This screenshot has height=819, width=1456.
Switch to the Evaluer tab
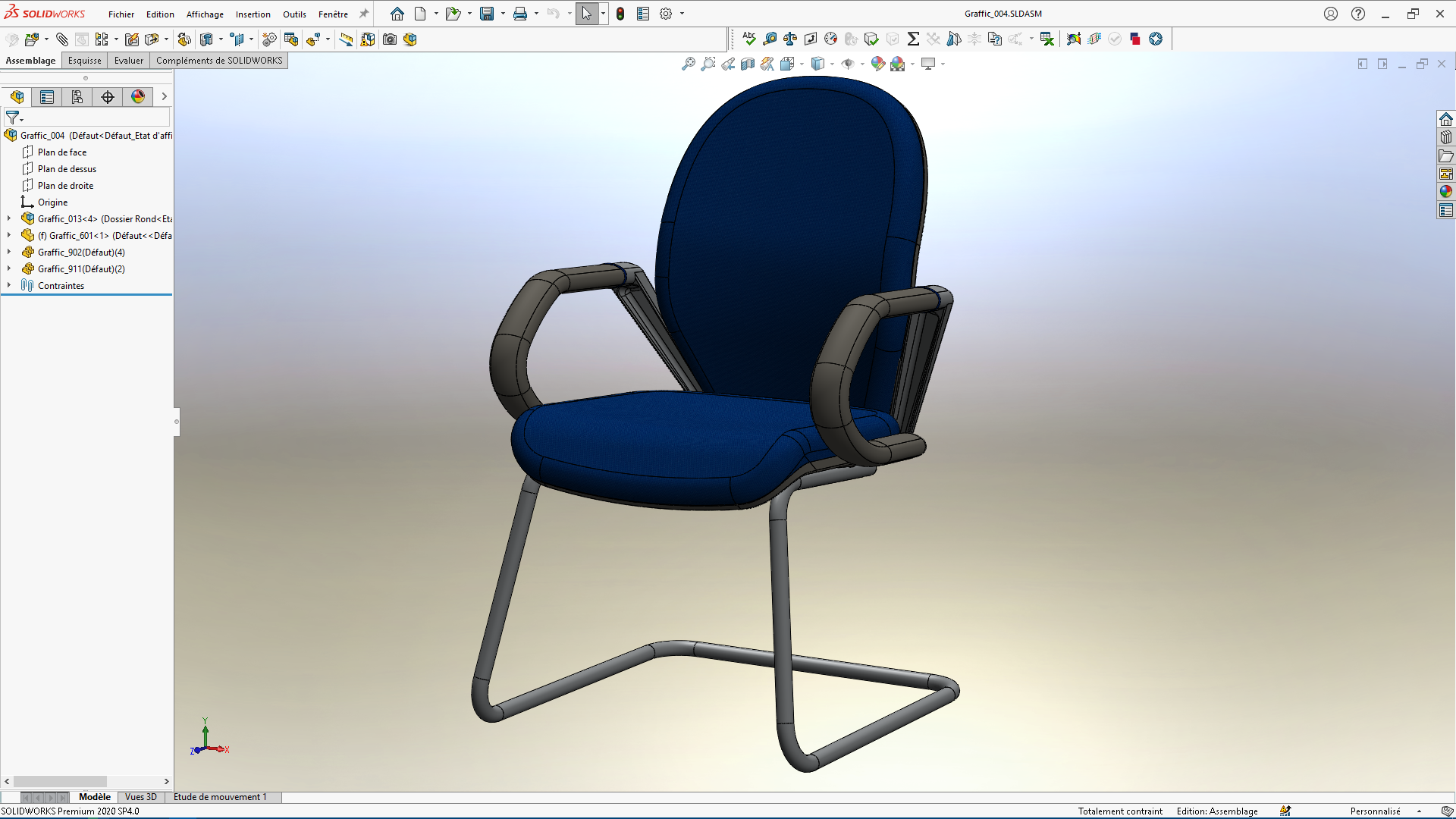129,61
